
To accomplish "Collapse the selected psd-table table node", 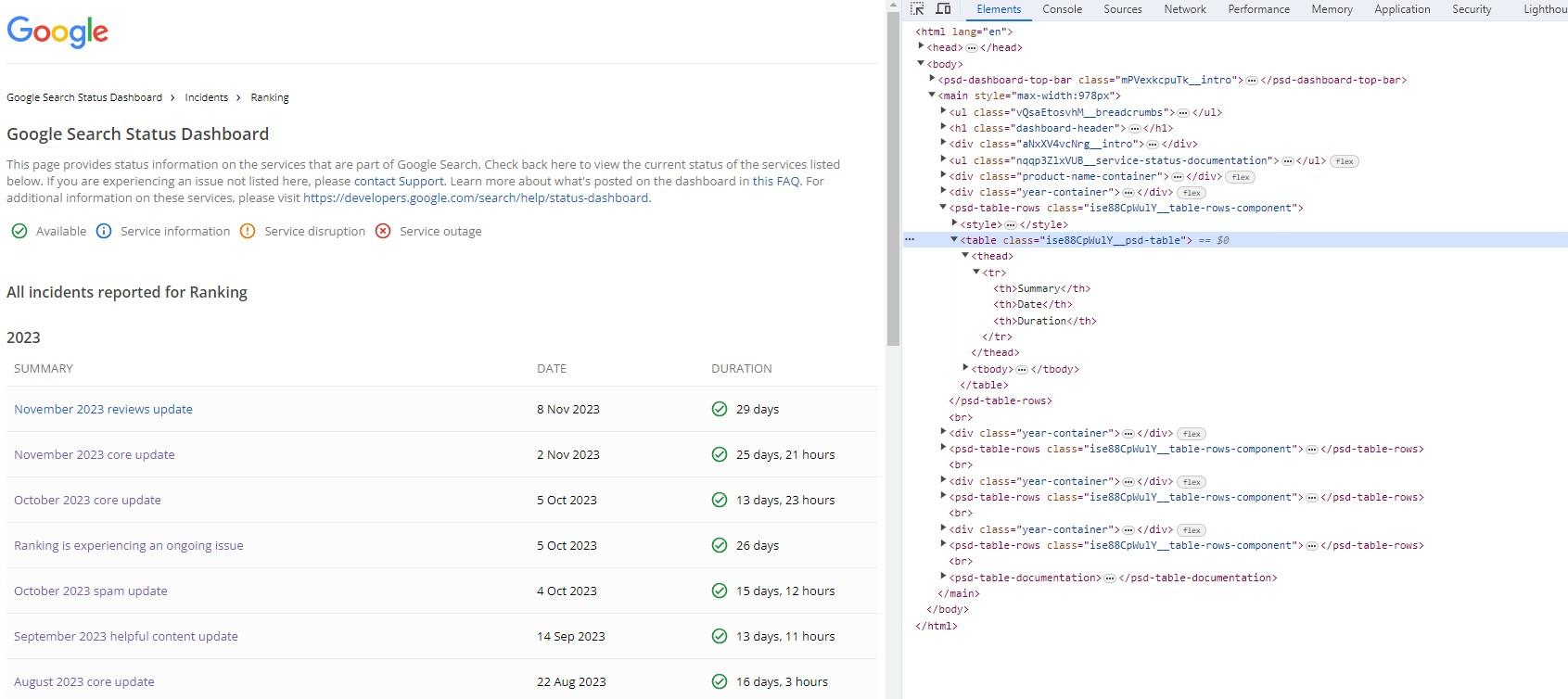I will tap(954, 240).
